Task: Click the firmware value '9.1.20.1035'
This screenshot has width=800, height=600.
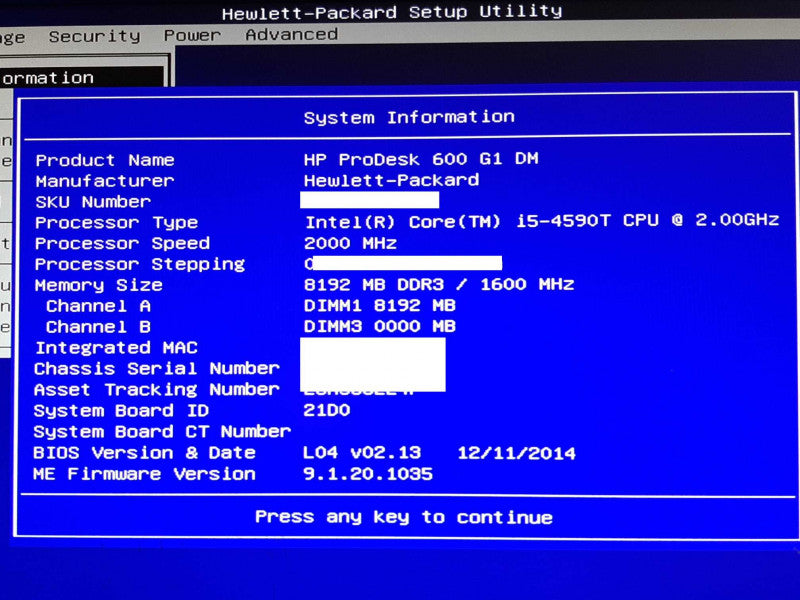Action: 368,474
